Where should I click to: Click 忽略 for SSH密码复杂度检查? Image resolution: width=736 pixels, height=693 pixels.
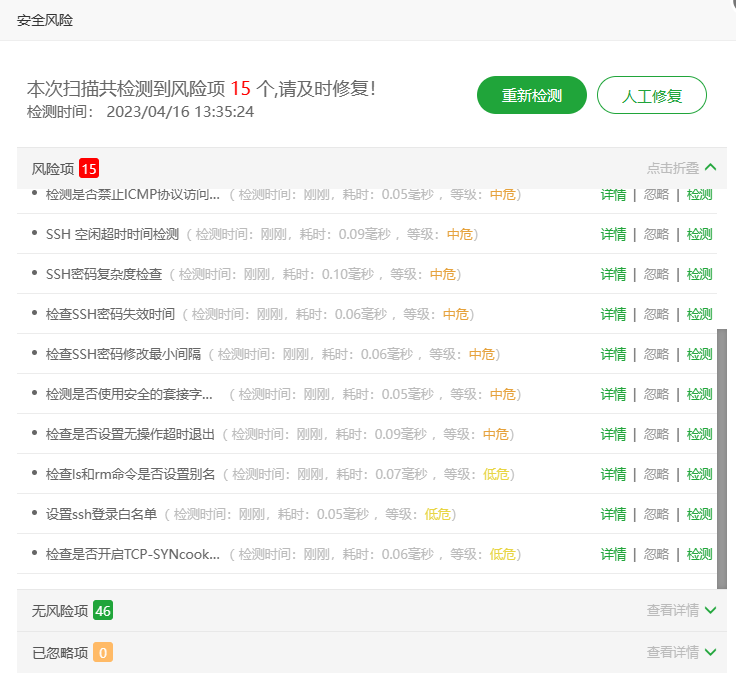pos(656,274)
